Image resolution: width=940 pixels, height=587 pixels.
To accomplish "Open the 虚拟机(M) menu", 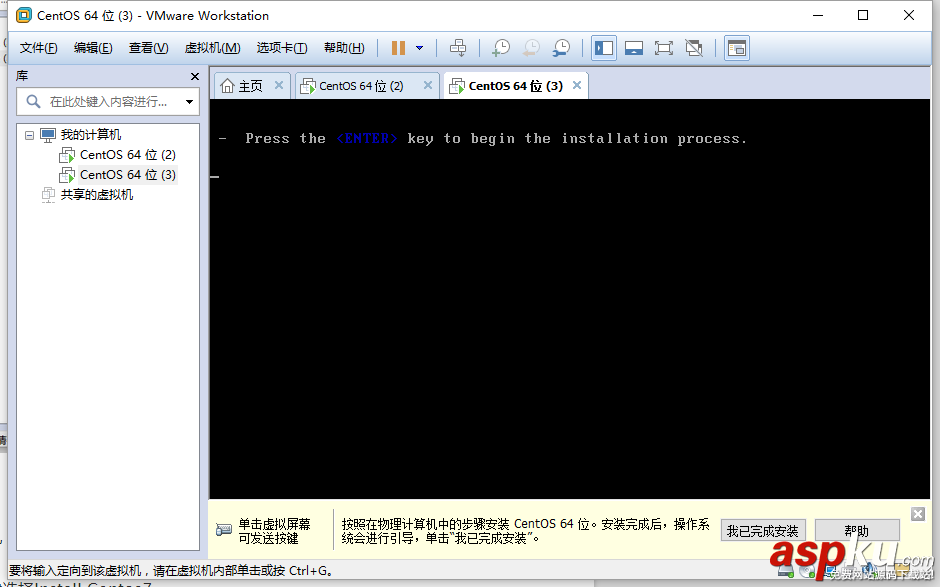I will point(212,48).
